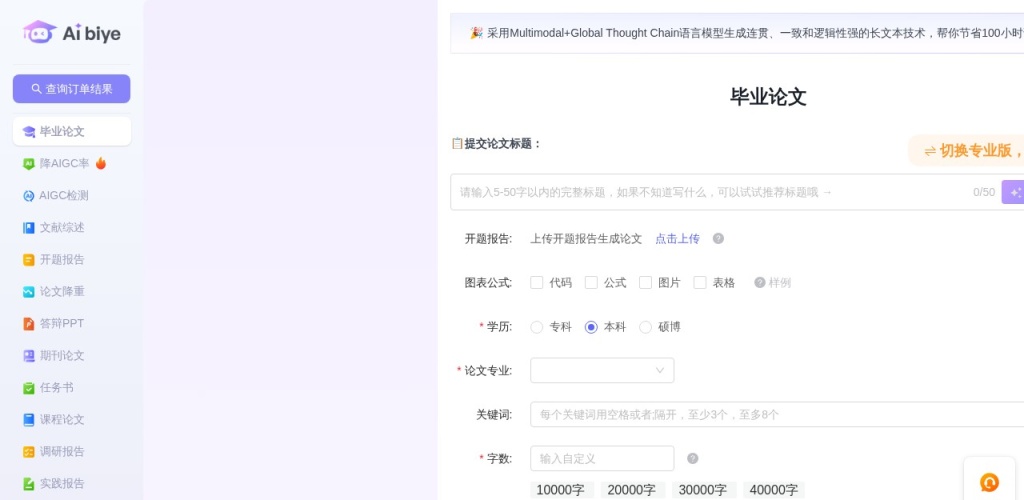Click the Ai biye logo icon

(40, 33)
